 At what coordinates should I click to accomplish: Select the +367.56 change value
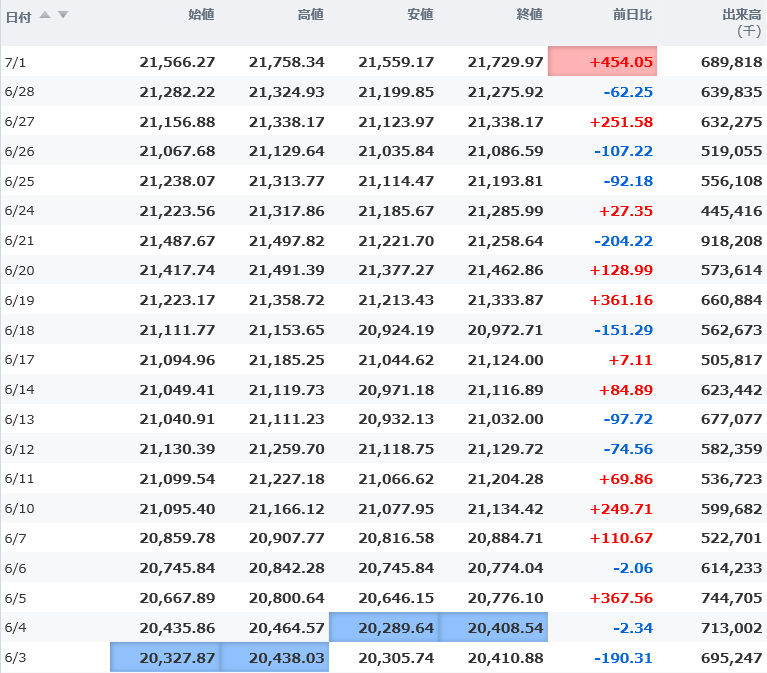point(621,598)
